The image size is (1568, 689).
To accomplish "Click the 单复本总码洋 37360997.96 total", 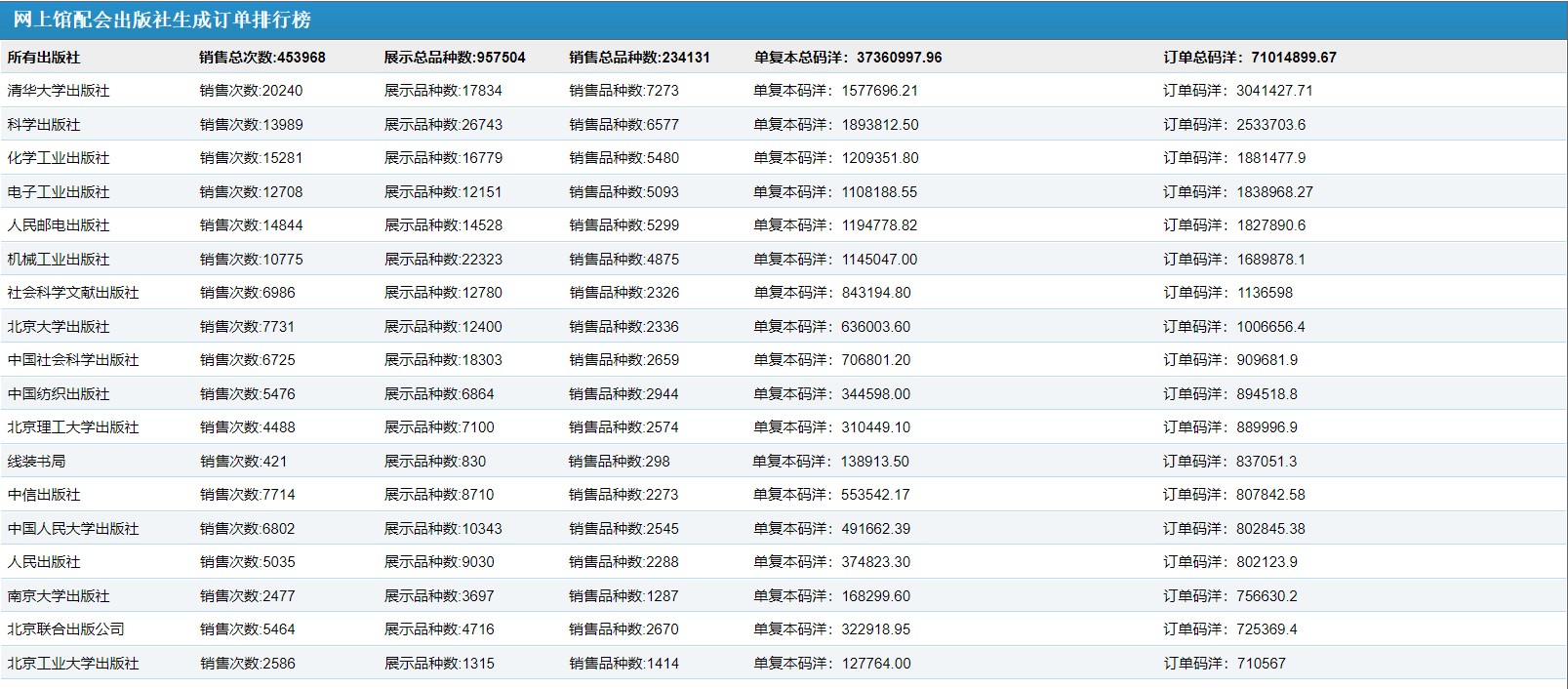I will (x=847, y=58).
